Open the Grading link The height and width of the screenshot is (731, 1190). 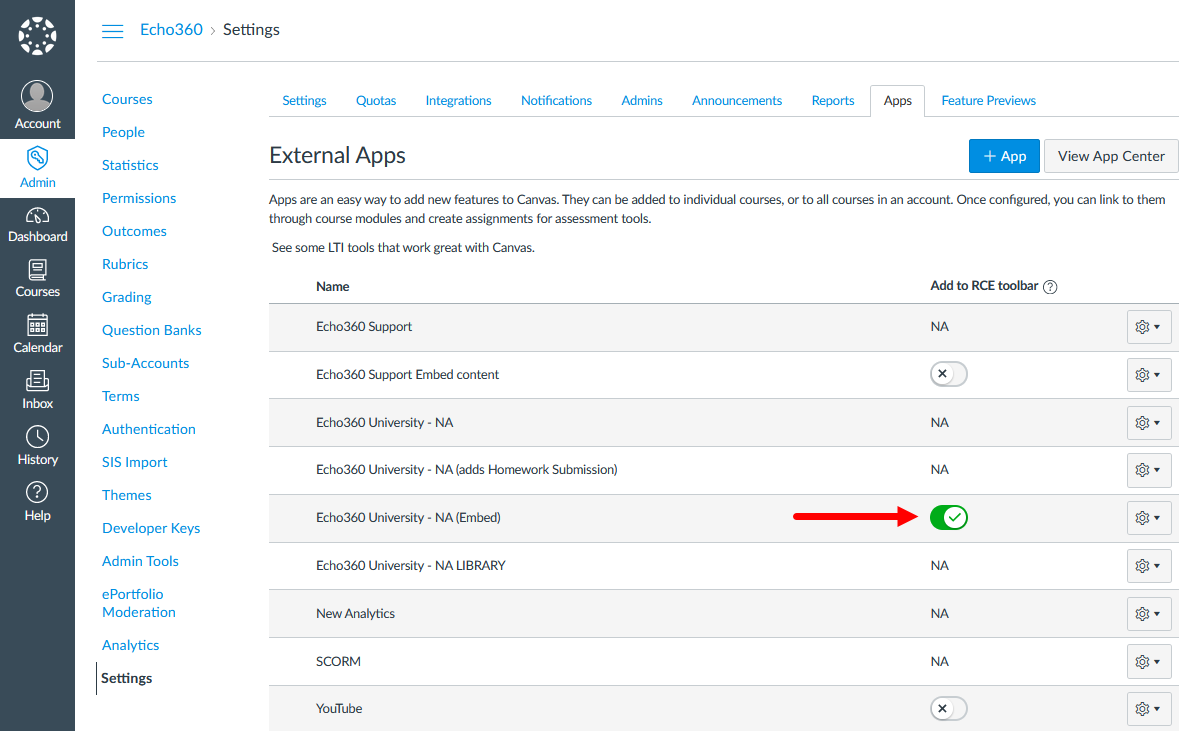[127, 298]
